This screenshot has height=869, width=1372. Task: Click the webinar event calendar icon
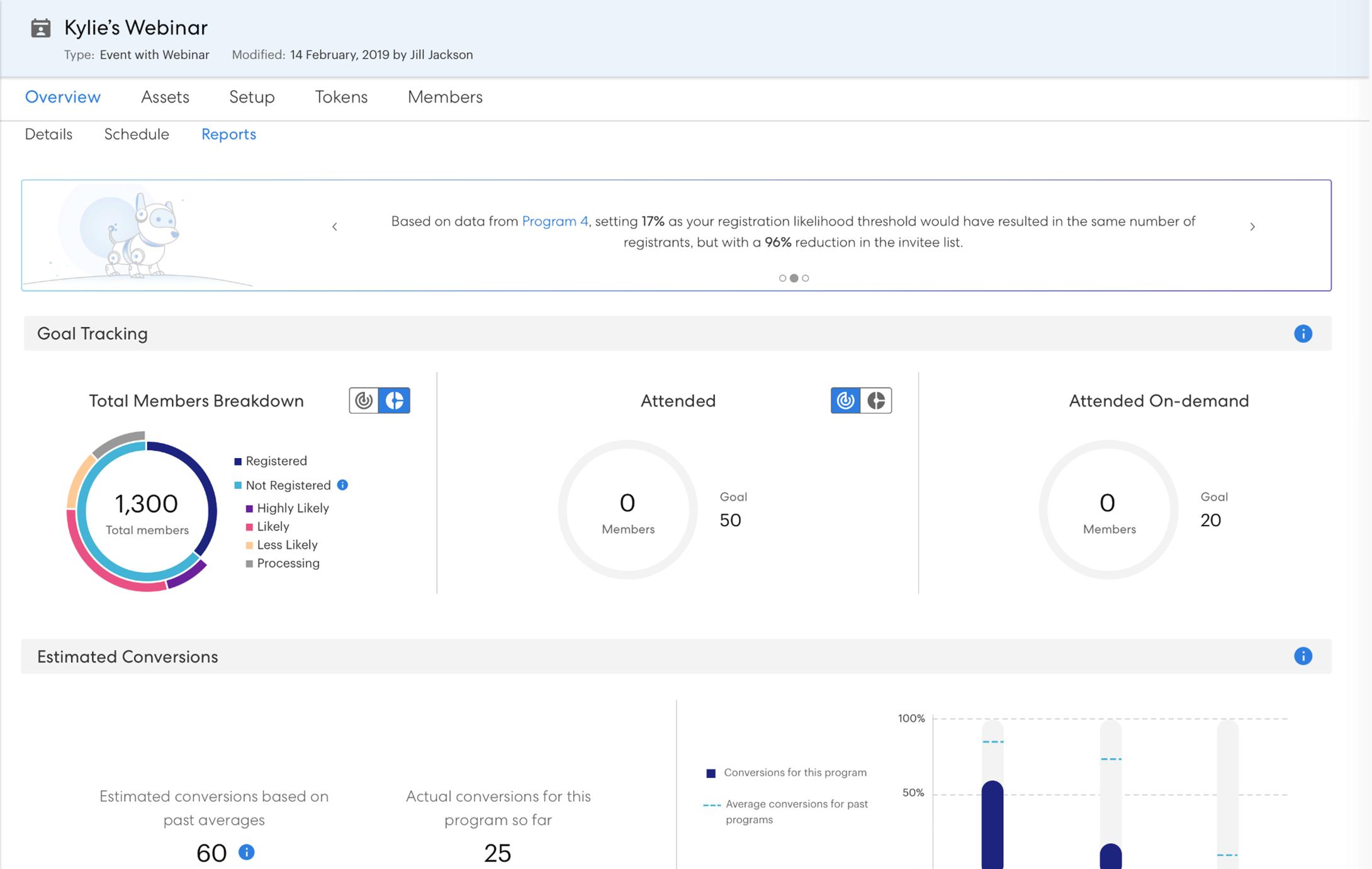[x=41, y=28]
